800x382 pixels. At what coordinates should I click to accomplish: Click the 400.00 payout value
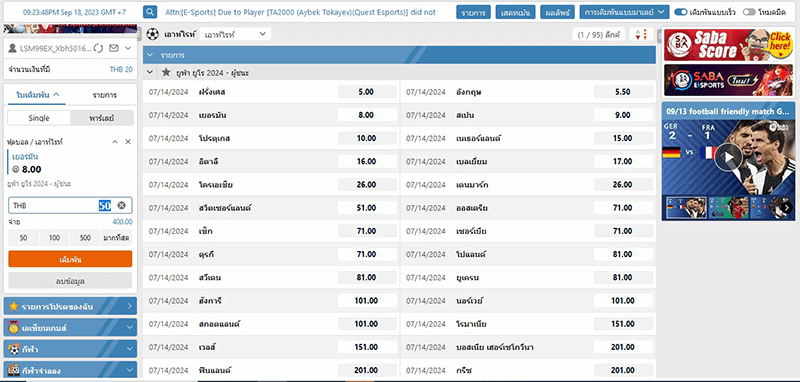[122, 222]
